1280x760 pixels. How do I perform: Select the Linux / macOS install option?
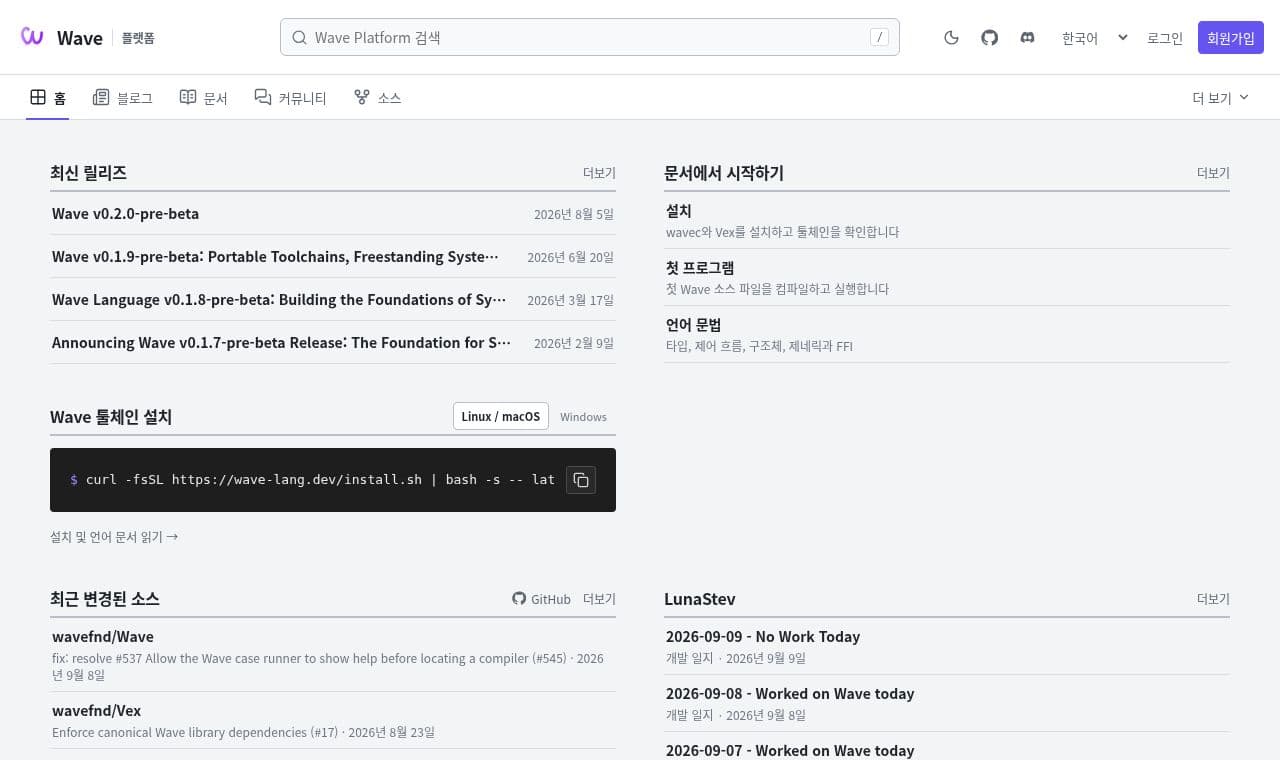501,416
